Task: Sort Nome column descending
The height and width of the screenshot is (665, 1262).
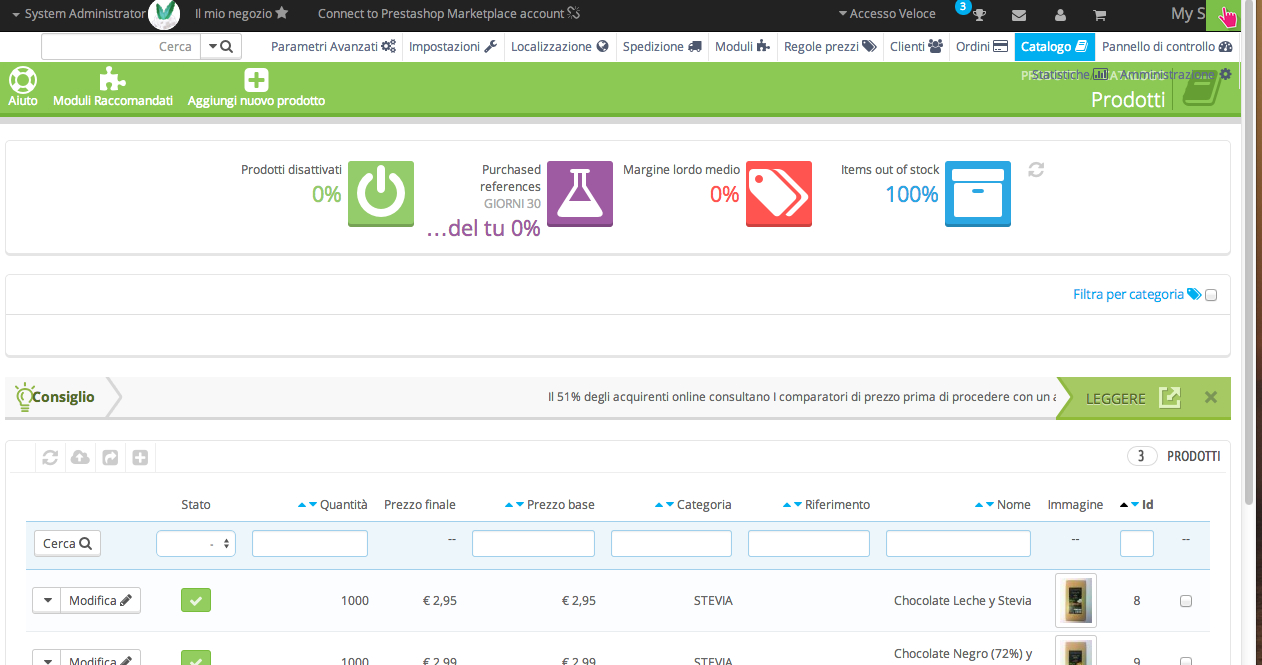Action: tap(990, 505)
